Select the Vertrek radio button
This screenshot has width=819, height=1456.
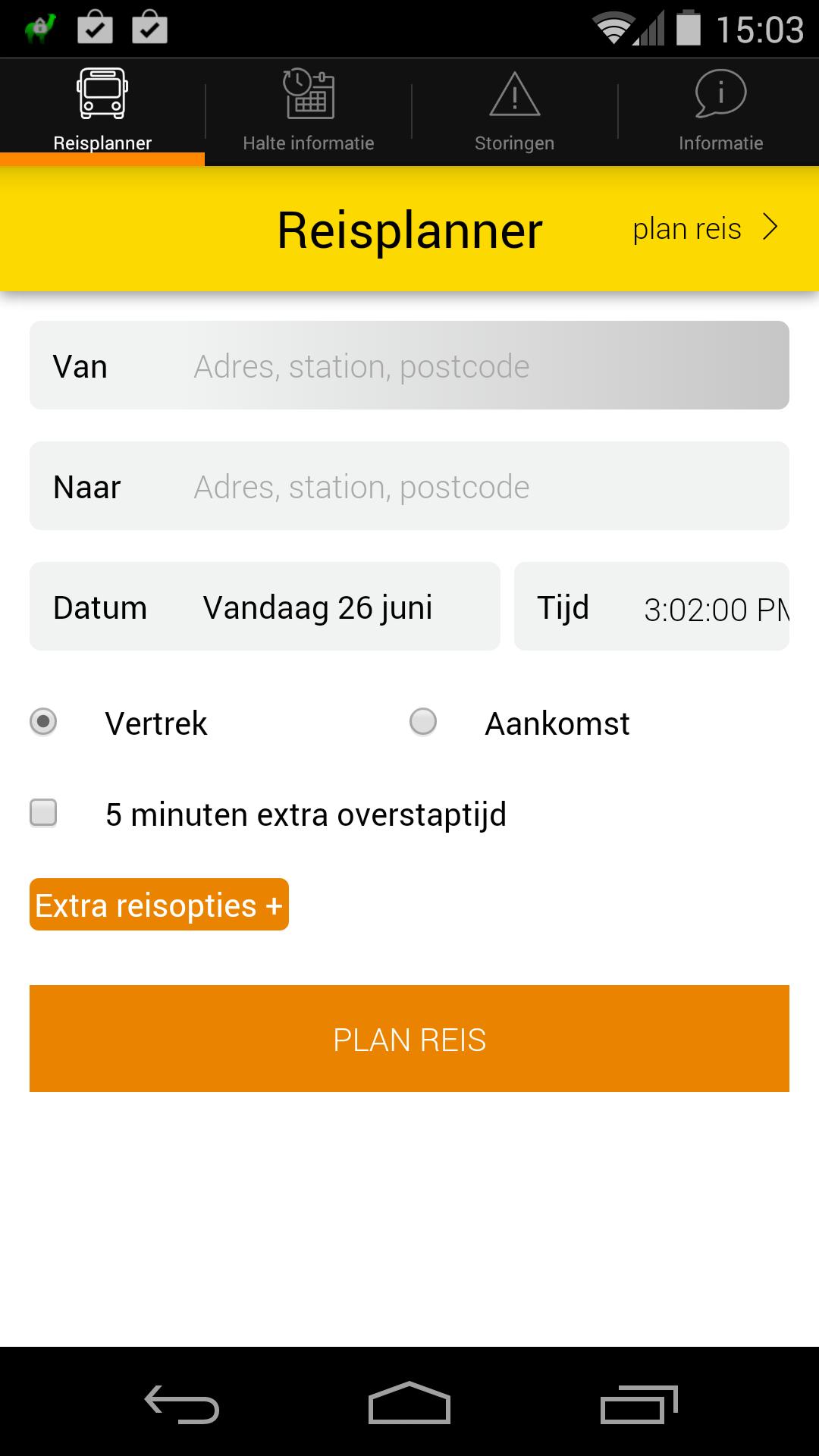pos(43,721)
